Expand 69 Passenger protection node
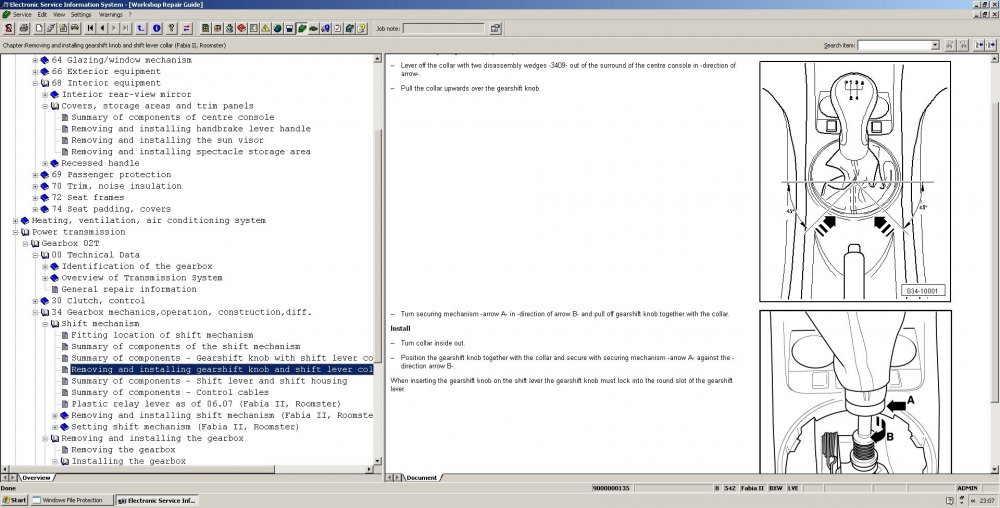Image resolution: width=1000 pixels, height=508 pixels. (x=36, y=175)
